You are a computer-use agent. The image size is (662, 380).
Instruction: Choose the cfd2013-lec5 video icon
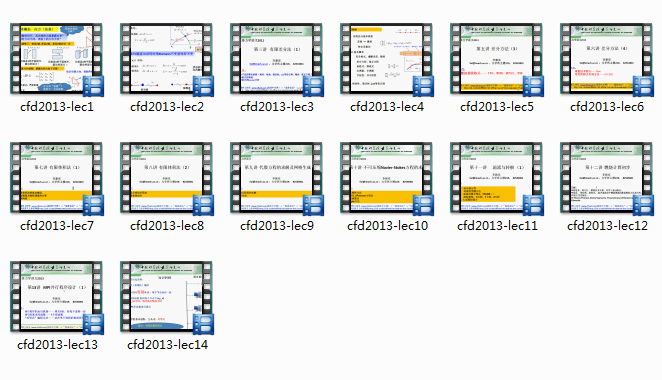(x=496, y=59)
